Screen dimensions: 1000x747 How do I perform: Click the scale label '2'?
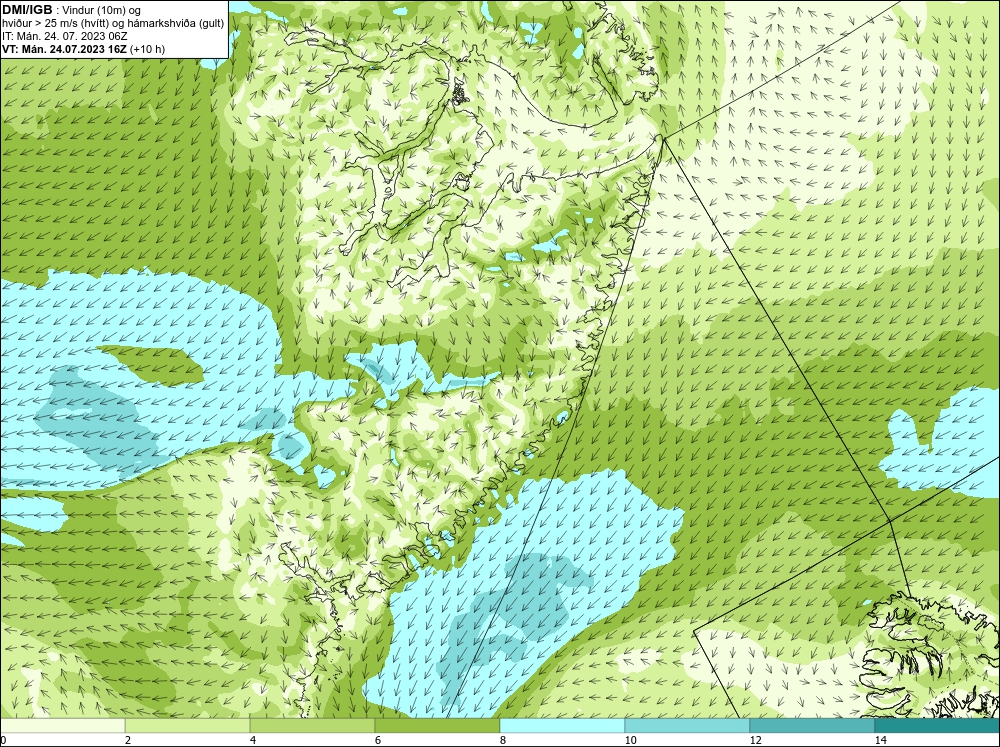click(x=128, y=740)
